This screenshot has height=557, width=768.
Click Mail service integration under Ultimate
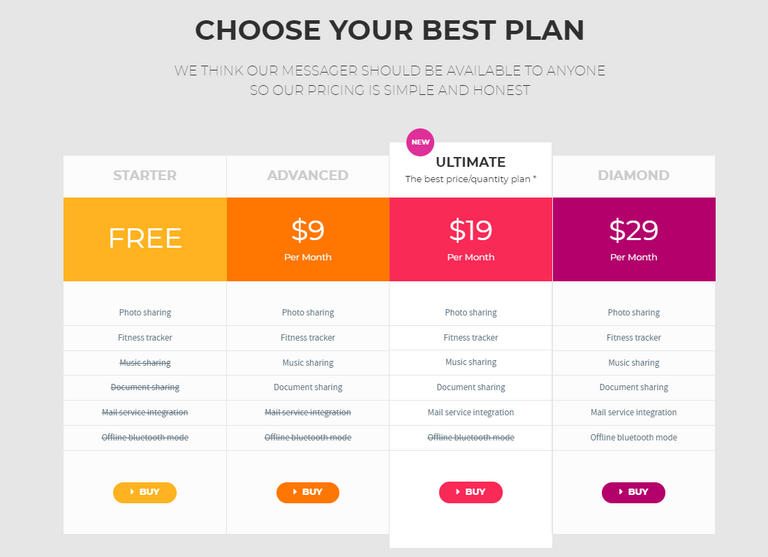tap(471, 412)
